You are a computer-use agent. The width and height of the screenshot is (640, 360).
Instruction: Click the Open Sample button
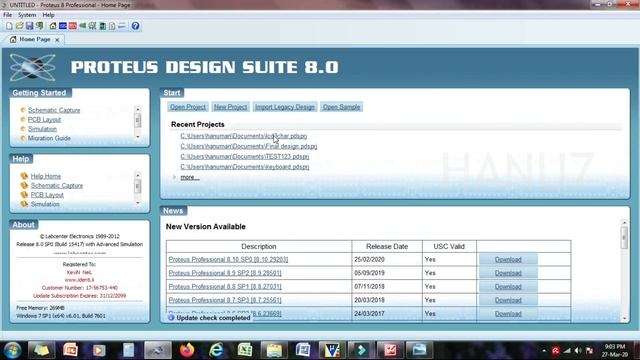[x=341, y=107]
